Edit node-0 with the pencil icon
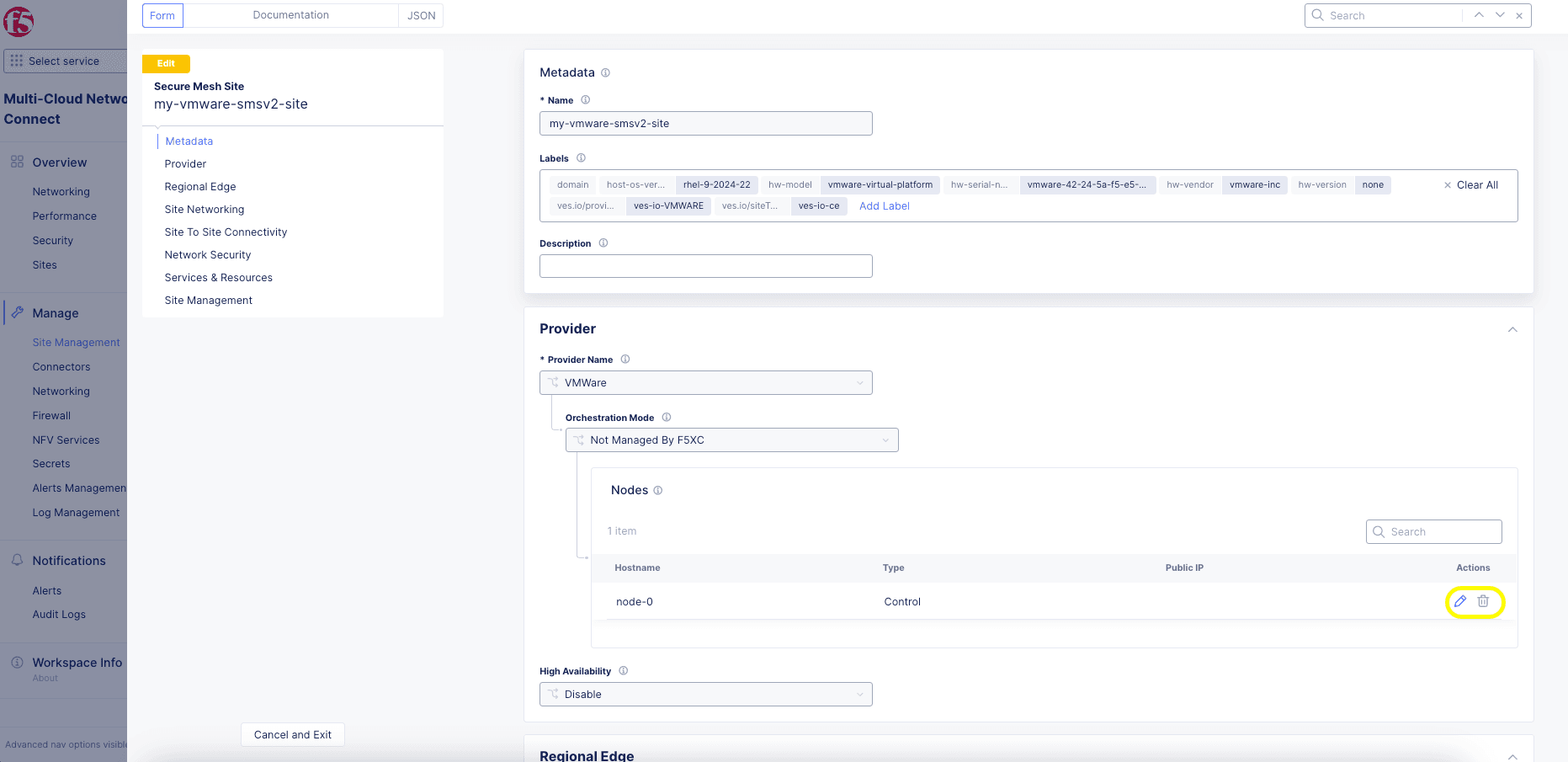 pos(1460,601)
